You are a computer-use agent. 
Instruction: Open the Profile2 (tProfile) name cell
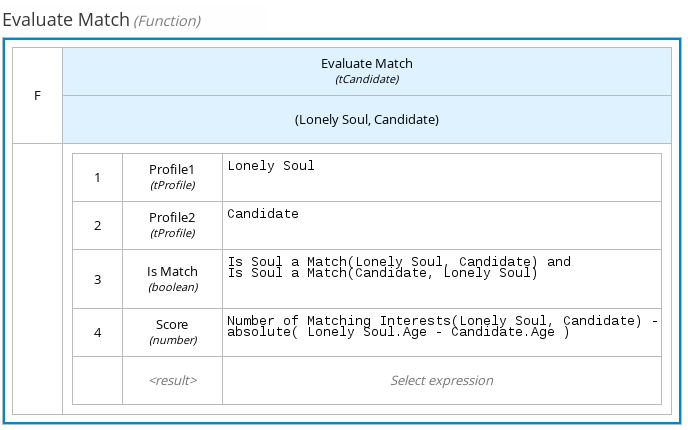(172, 225)
